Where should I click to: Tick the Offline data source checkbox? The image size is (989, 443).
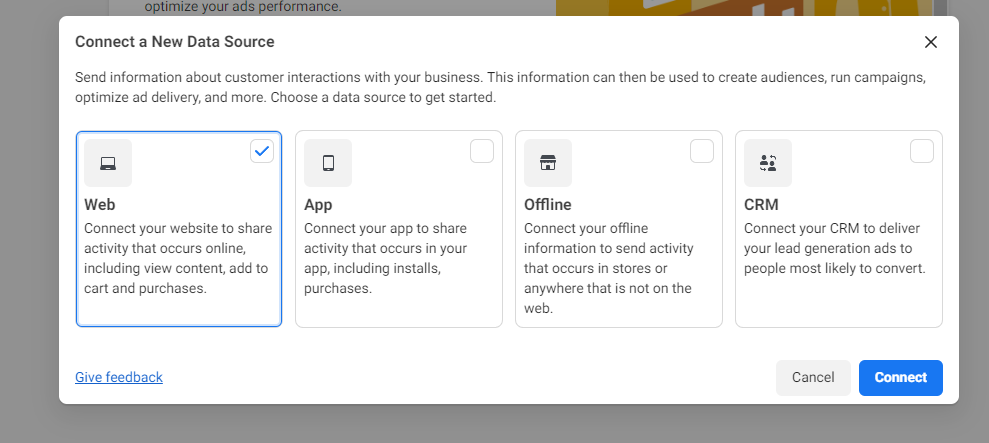[x=702, y=151]
